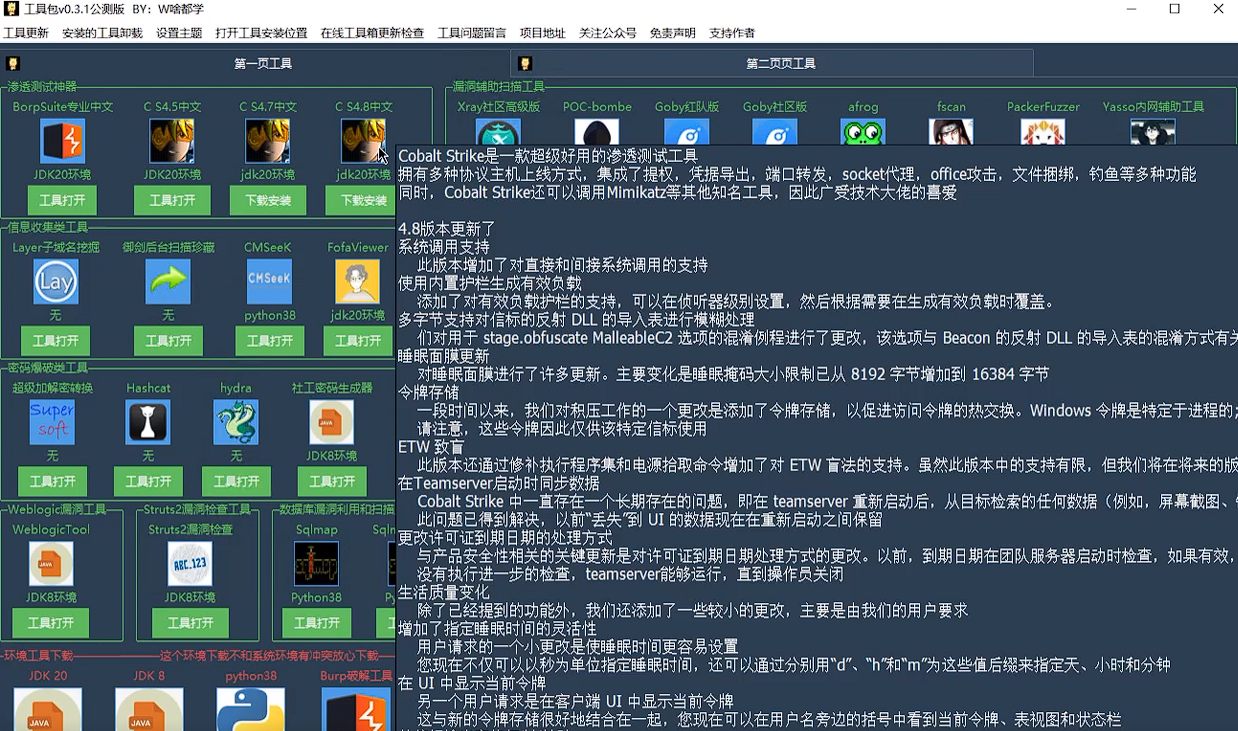This screenshot has height=731, width=1238.
Task: Click the POC-bomber tool icon
Action: pyautogui.click(x=597, y=132)
